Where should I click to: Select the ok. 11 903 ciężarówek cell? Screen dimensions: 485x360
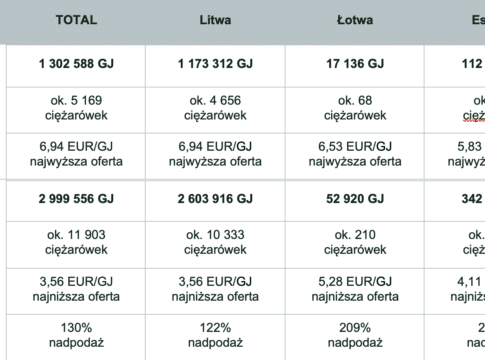click(x=76, y=245)
